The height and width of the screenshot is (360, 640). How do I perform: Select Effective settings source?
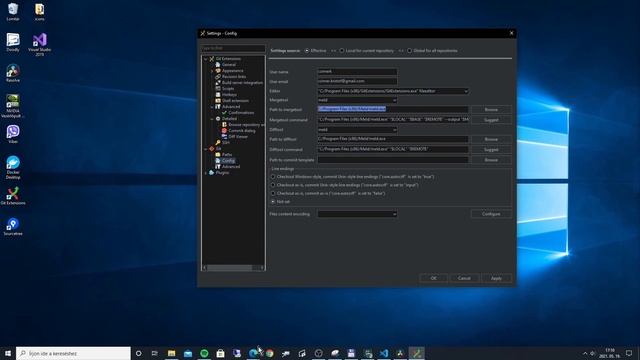pos(307,51)
